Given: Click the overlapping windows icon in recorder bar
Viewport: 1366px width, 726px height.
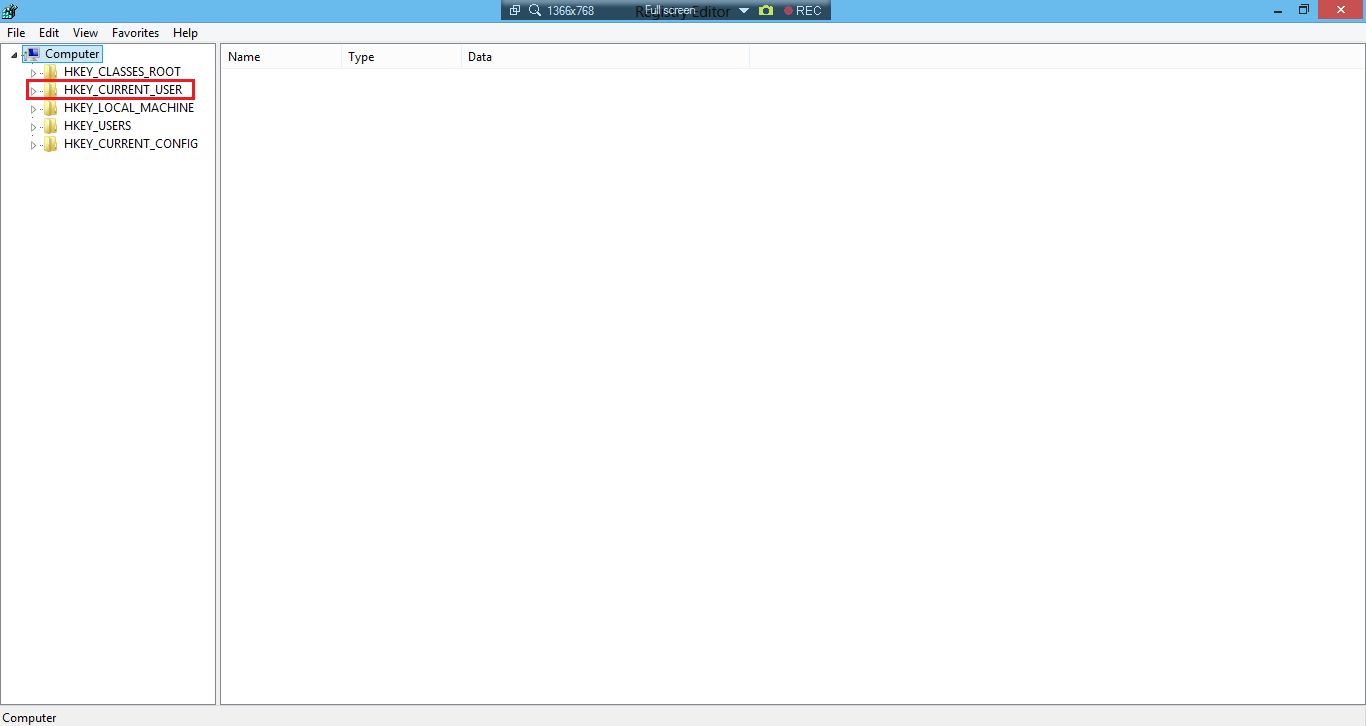Looking at the screenshot, I should click(x=515, y=10).
